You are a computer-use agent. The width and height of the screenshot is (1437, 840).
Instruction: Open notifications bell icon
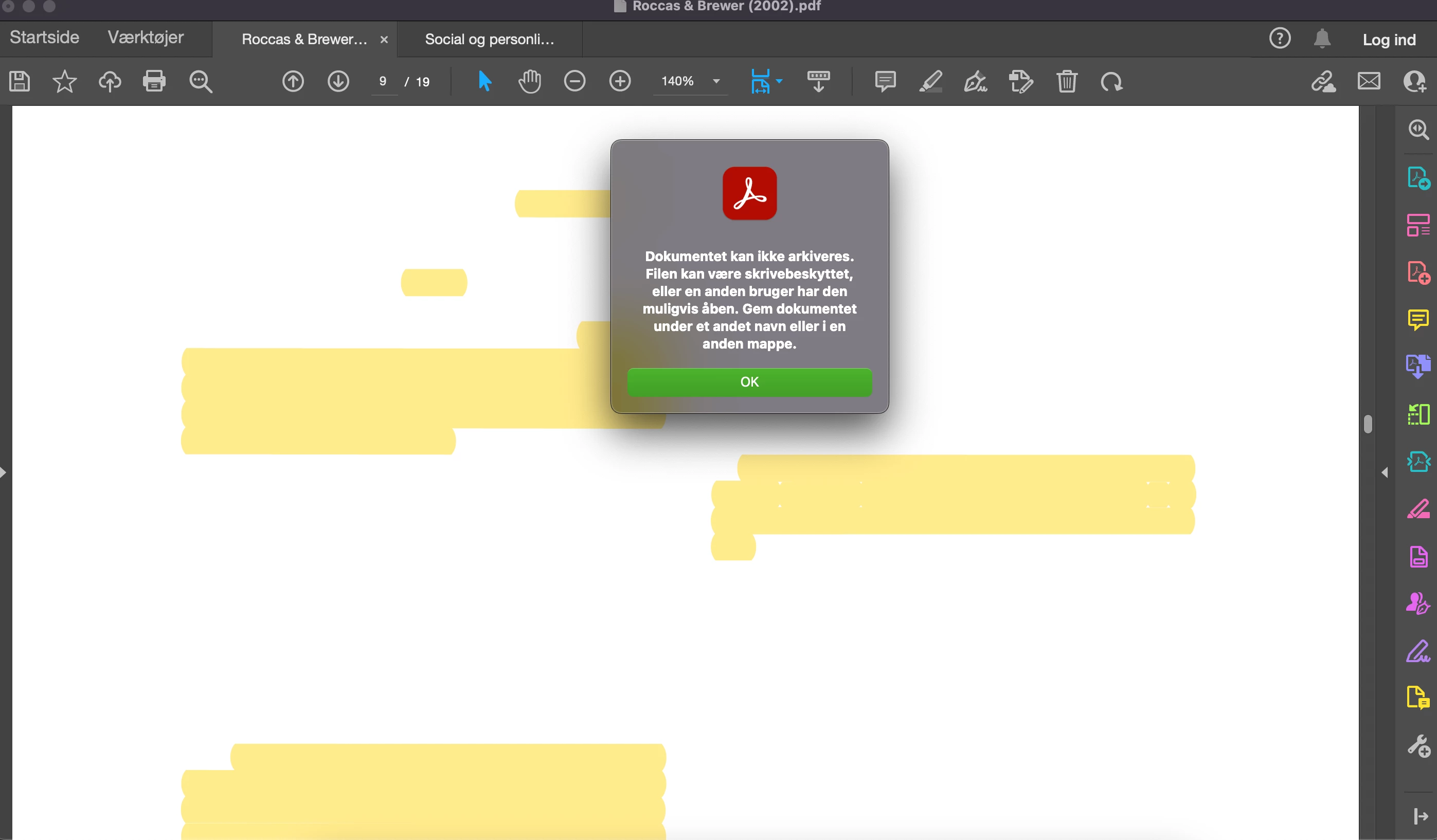coord(1322,39)
